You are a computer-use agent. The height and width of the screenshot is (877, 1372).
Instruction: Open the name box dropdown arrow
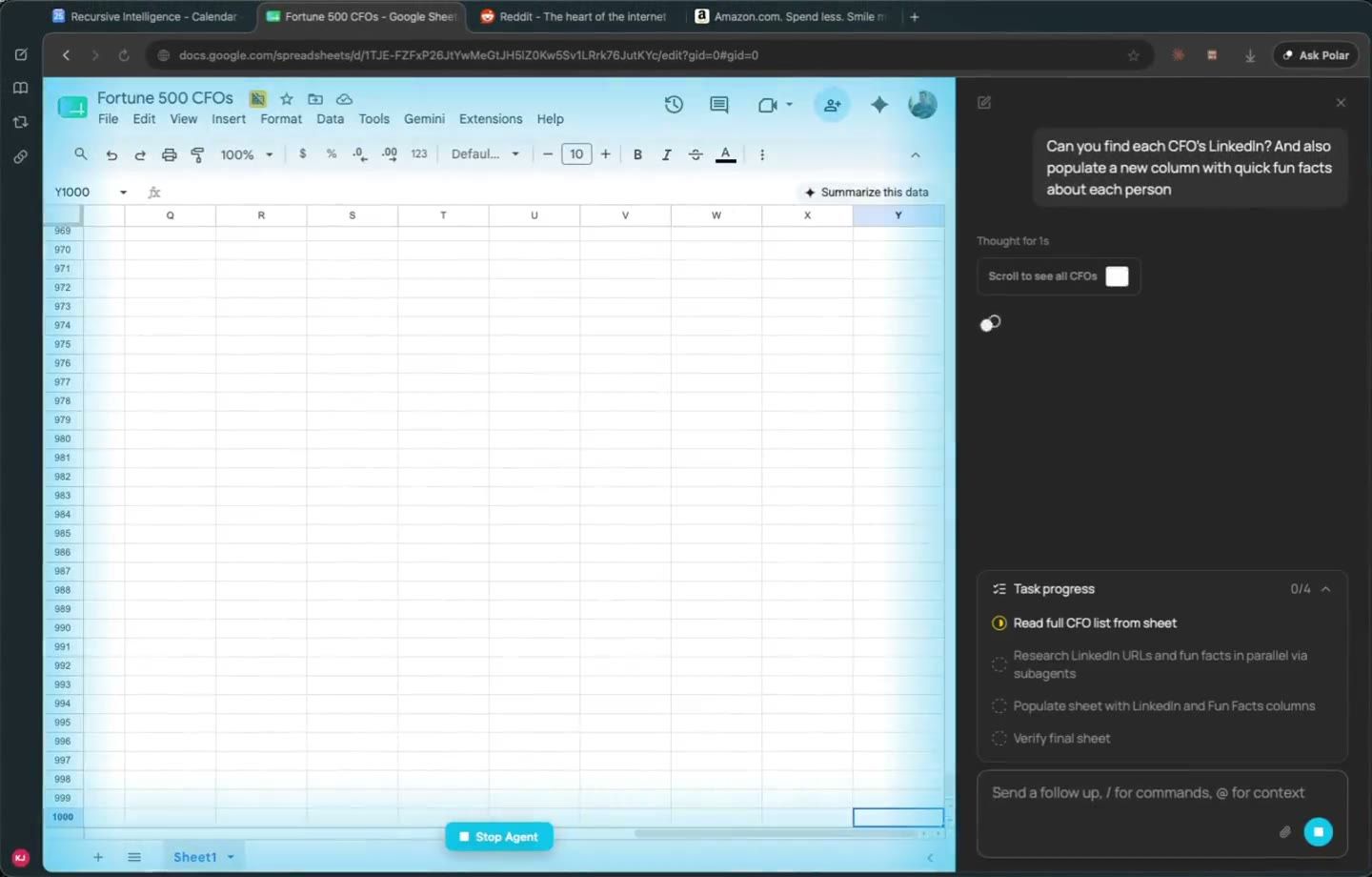[123, 193]
